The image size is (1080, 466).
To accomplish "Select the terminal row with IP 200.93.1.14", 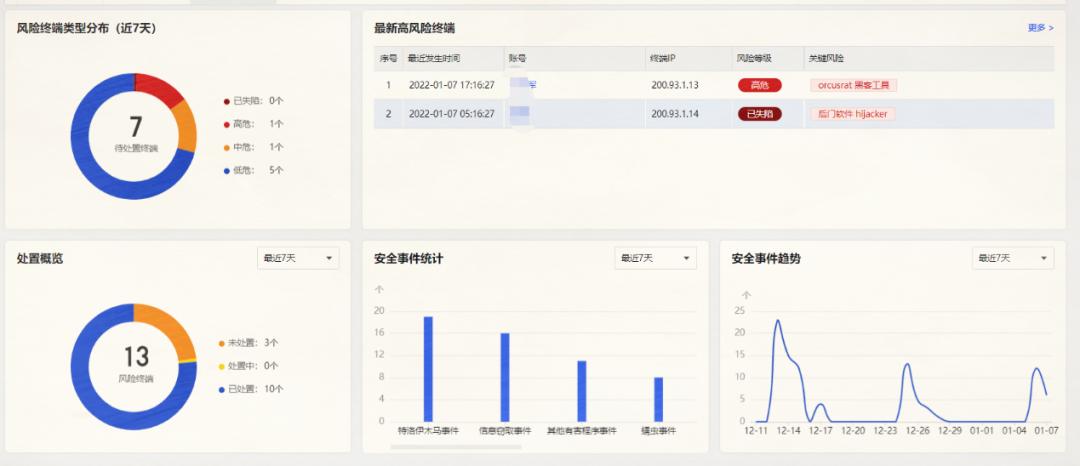I will point(674,114).
